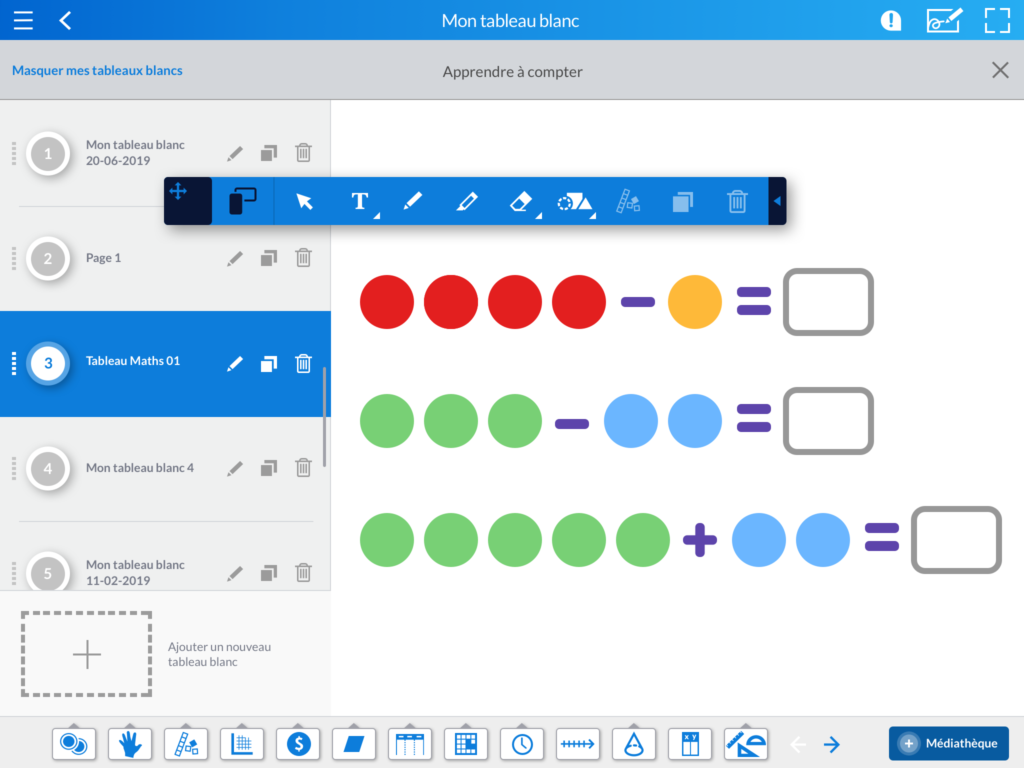Image resolution: width=1024 pixels, height=768 pixels.
Task: Toggle fullscreen mode in the top bar
Action: pyautogui.click(x=997, y=21)
